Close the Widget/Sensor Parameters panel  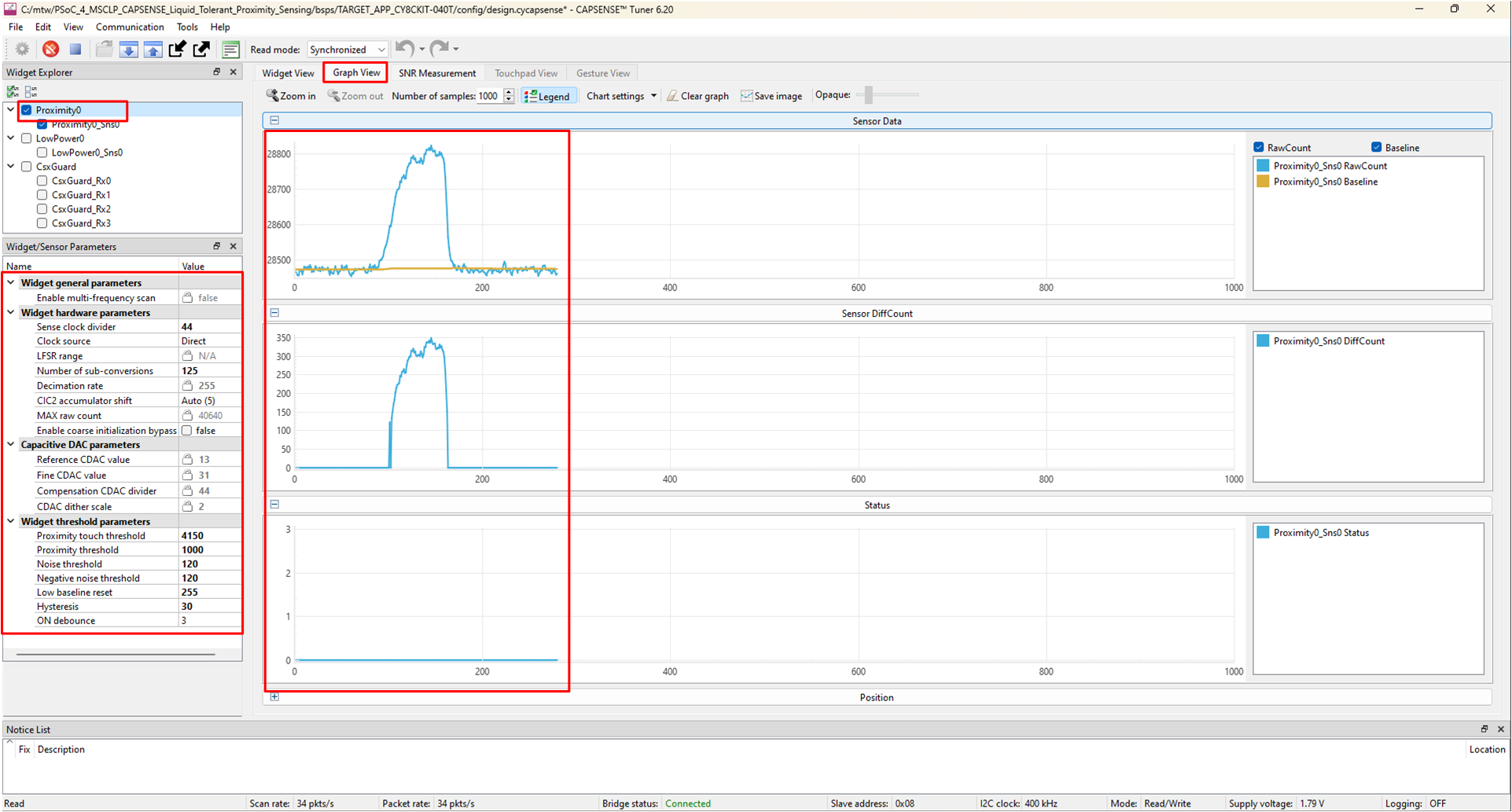click(x=233, y=246)
